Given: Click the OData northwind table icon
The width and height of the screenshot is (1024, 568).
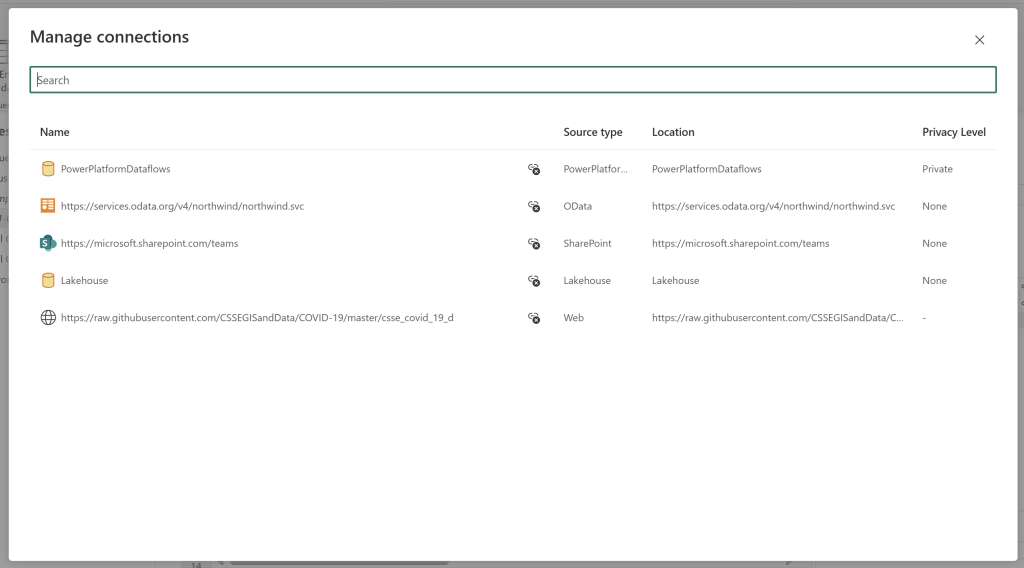Looking at the screenshot, I should [x=48, y=206].
